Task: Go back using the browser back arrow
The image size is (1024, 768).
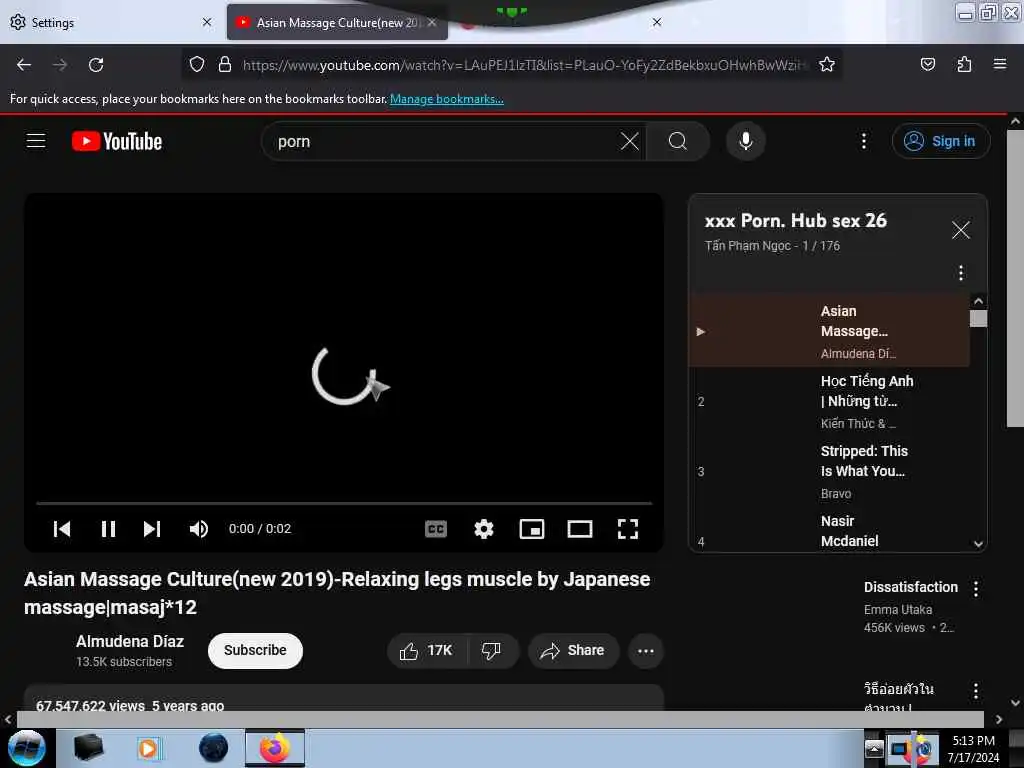Action: 24,65
